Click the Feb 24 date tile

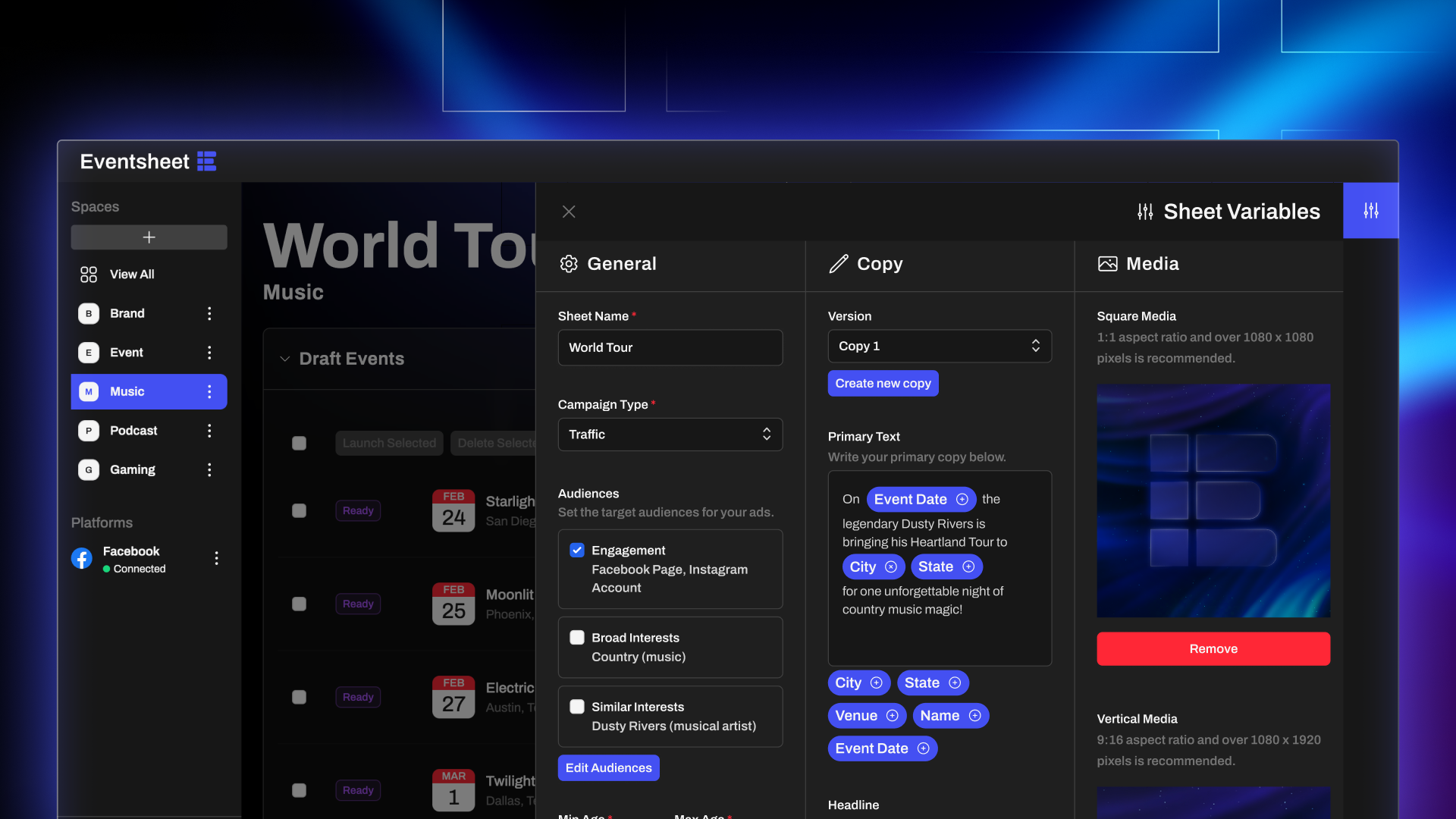click(453, 511)
